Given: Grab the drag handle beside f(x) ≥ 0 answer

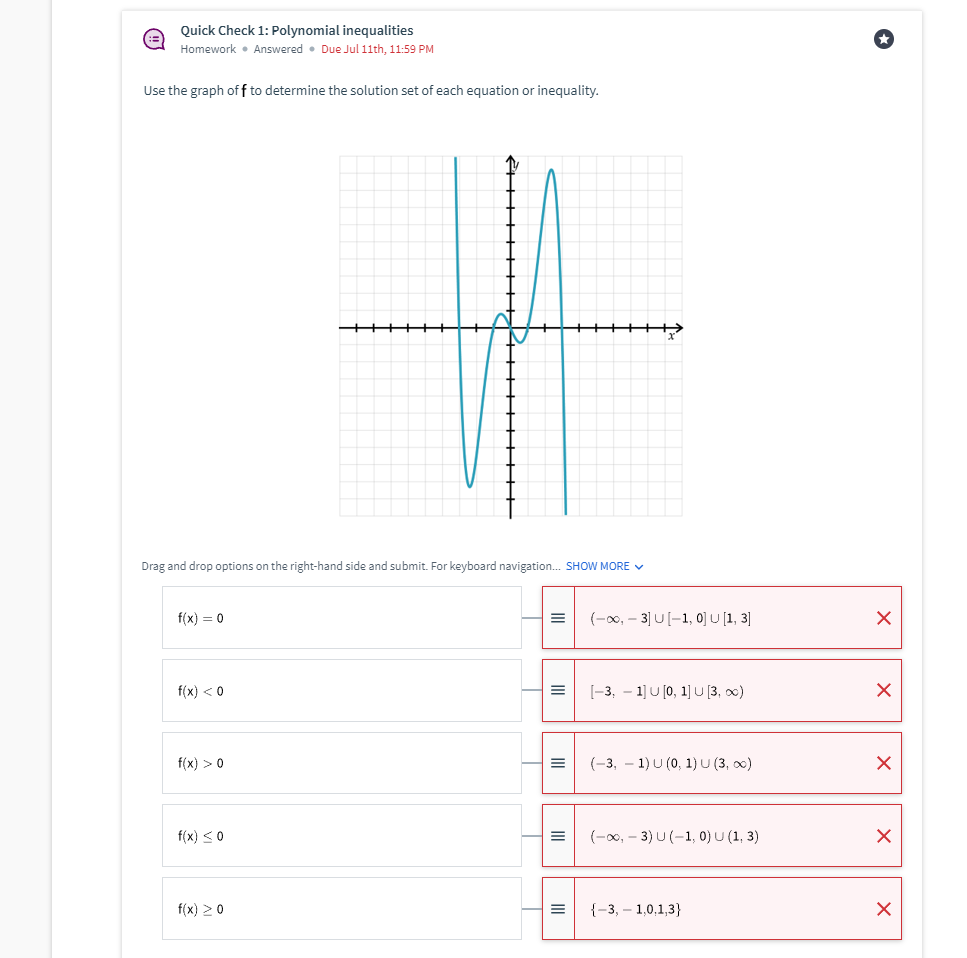Looking at the screenshot, I should [x=557, y=908].
